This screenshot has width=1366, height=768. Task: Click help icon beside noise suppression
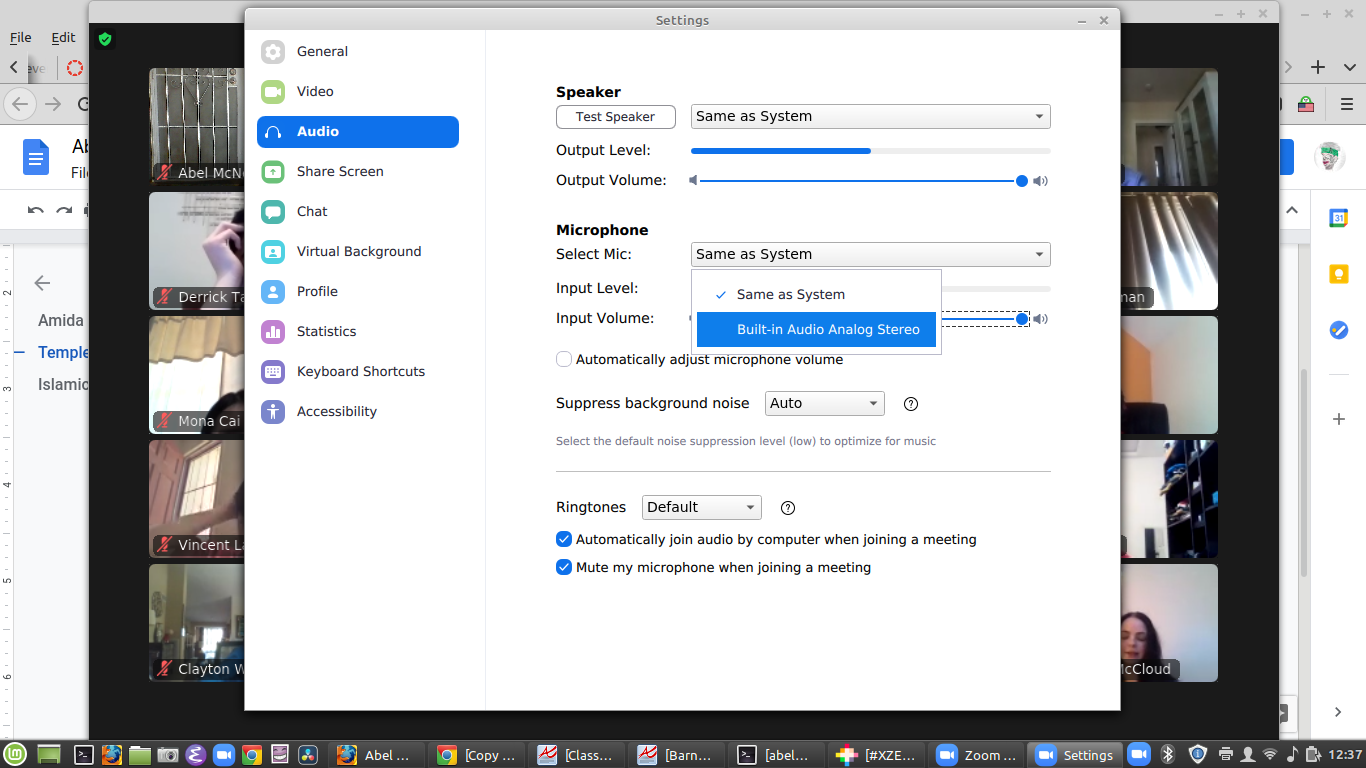click(911, 404)
